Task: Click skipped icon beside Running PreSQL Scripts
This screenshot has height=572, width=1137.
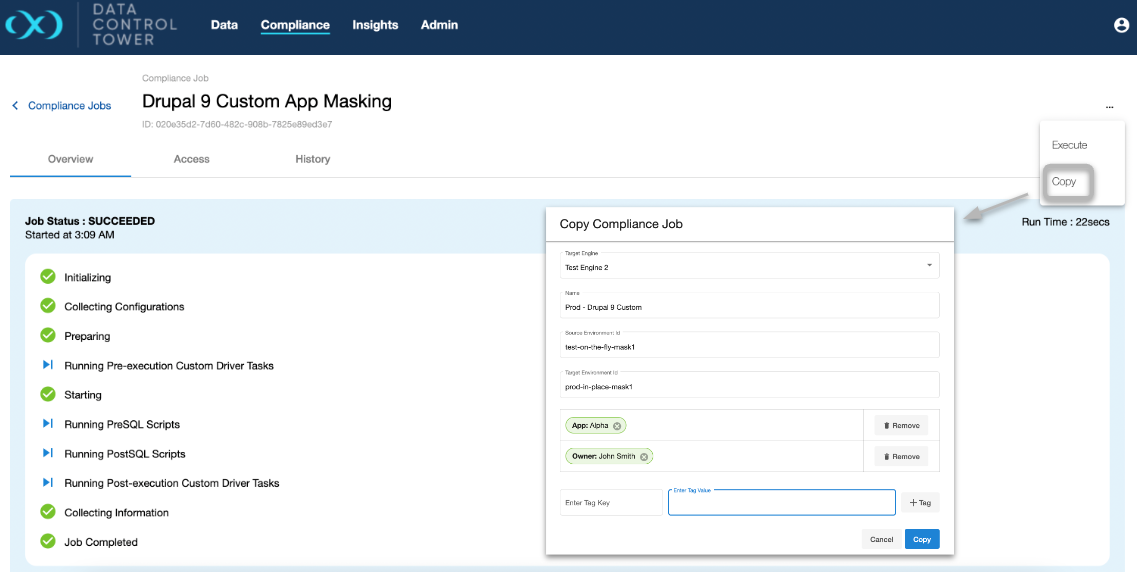Action: [47, 424]
